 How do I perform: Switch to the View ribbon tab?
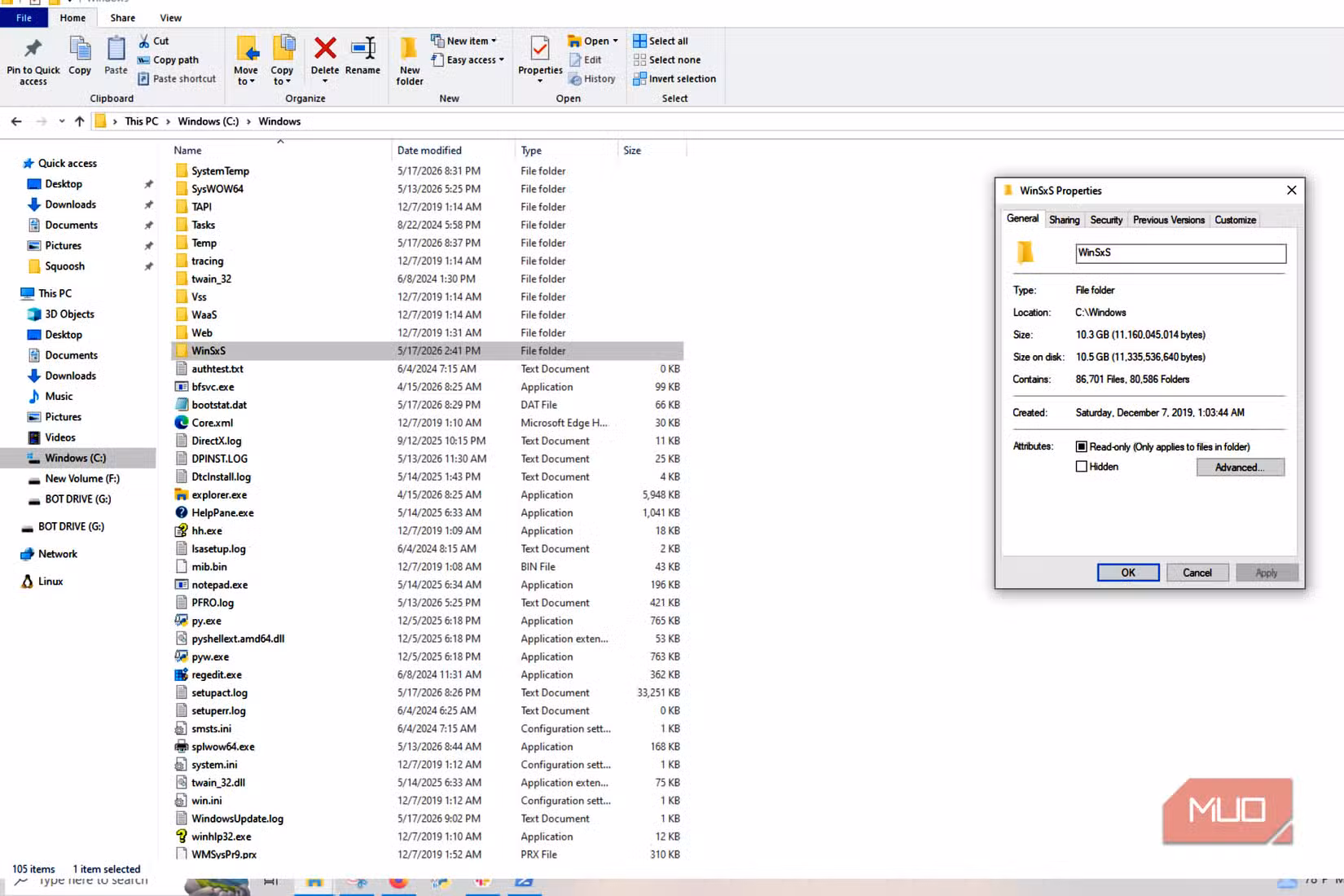point(171,18)
